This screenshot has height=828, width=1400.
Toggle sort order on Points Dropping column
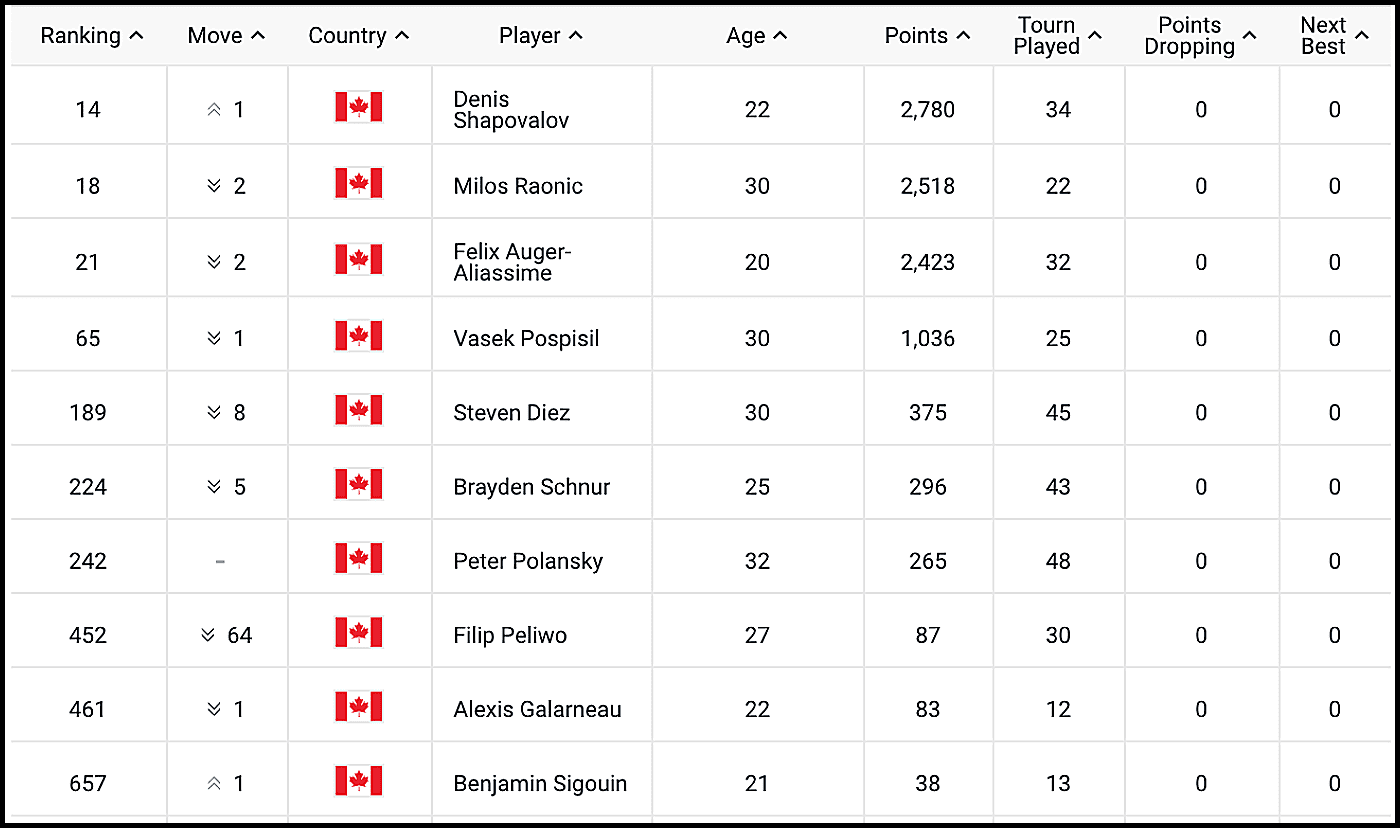(1200, 35)
